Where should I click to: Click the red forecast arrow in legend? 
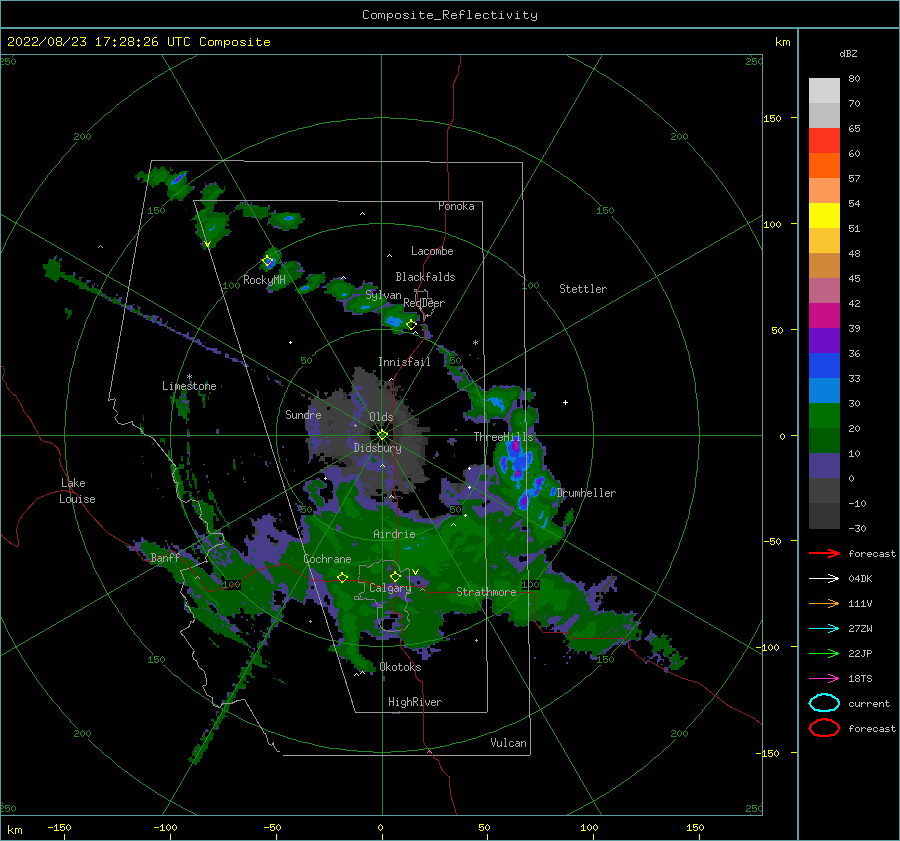coord(824,553)
